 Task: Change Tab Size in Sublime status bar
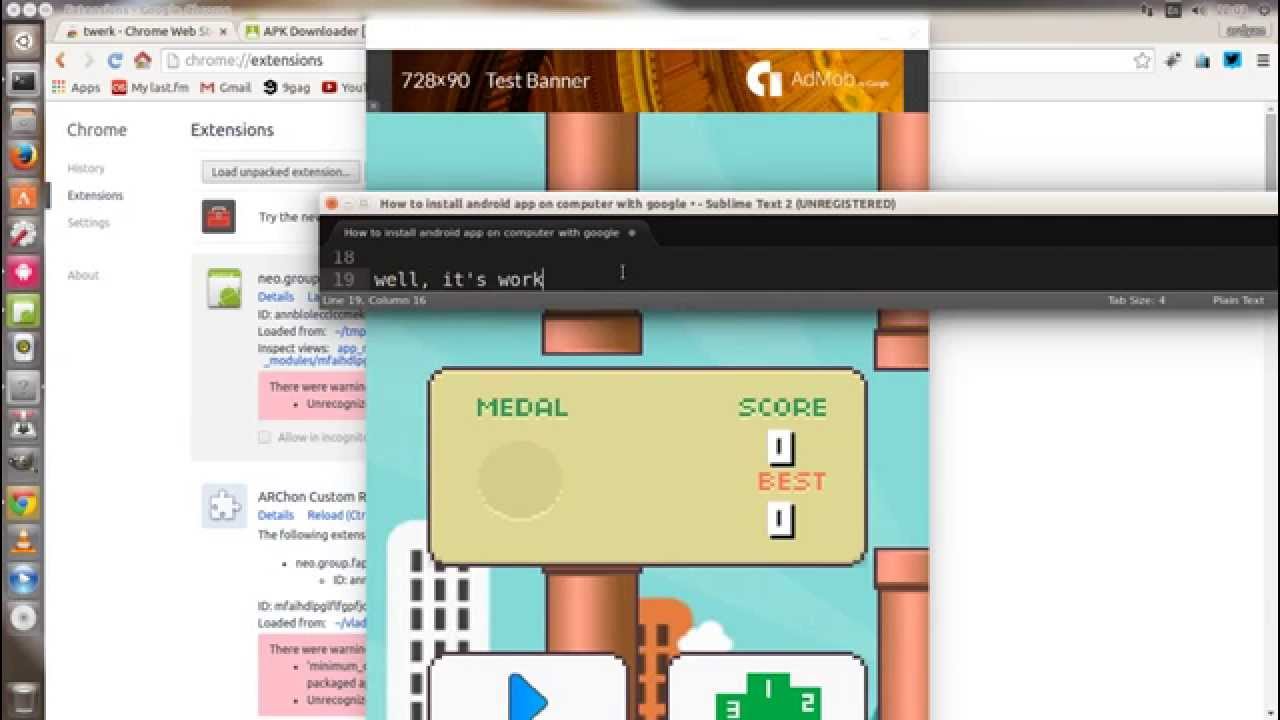1136,300
